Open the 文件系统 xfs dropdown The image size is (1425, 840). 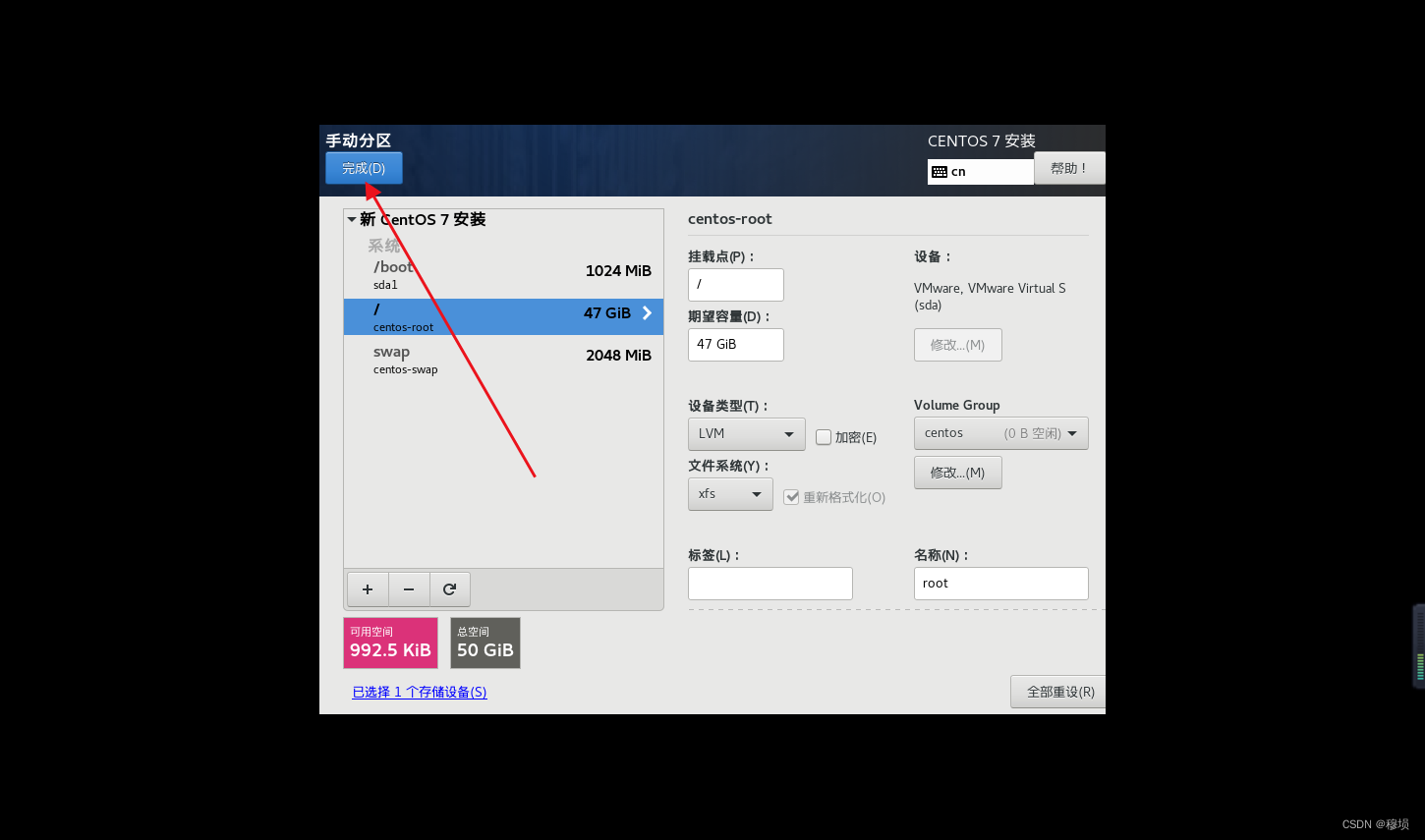pyautogui.click(x=730, y=494)
